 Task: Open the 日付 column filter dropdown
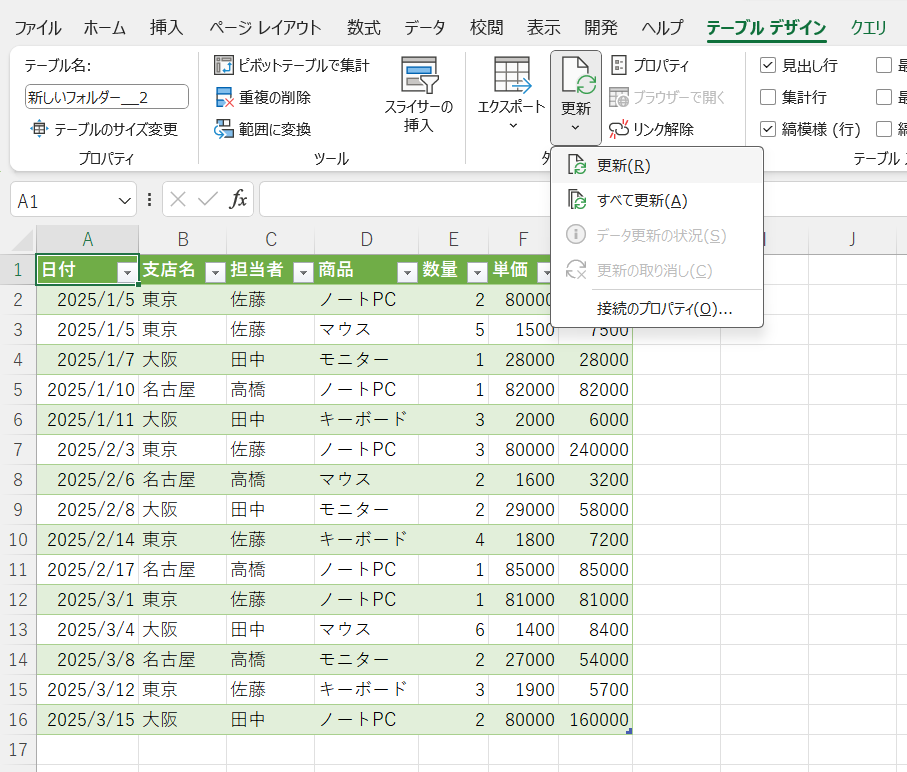(128, 272)
